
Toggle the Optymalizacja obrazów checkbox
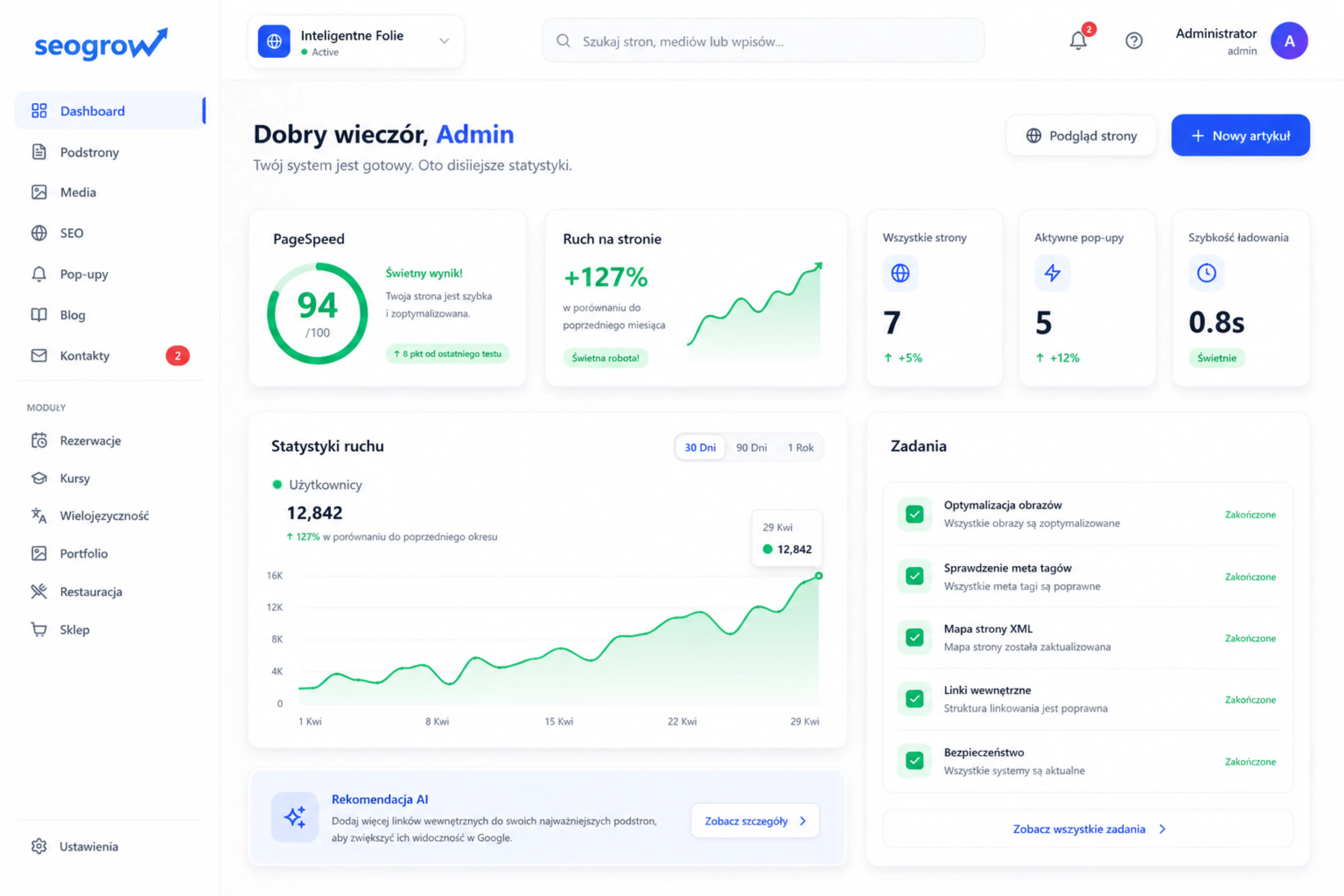914,514
